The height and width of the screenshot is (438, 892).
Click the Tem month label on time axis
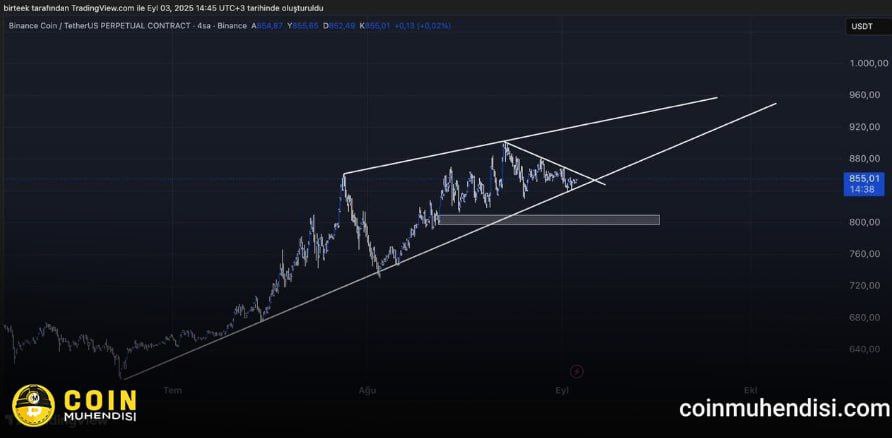(x=172, y=390)
